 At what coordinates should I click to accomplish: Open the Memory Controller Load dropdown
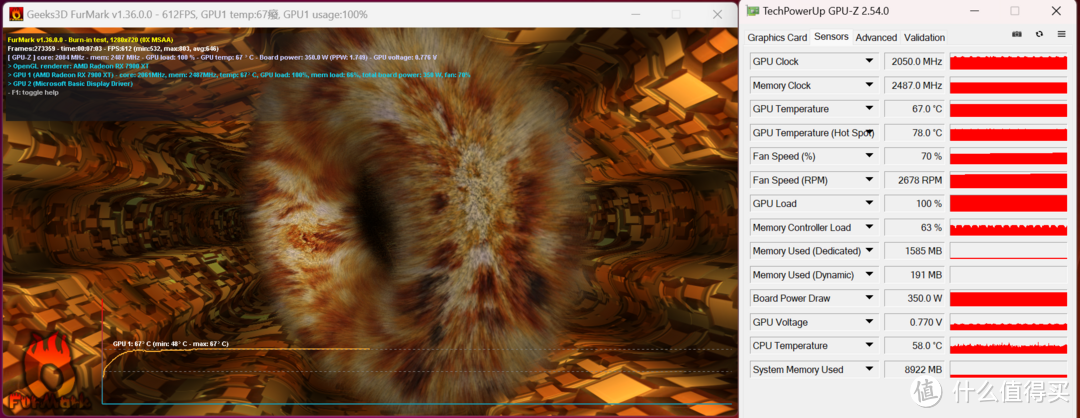pos(869,228)
